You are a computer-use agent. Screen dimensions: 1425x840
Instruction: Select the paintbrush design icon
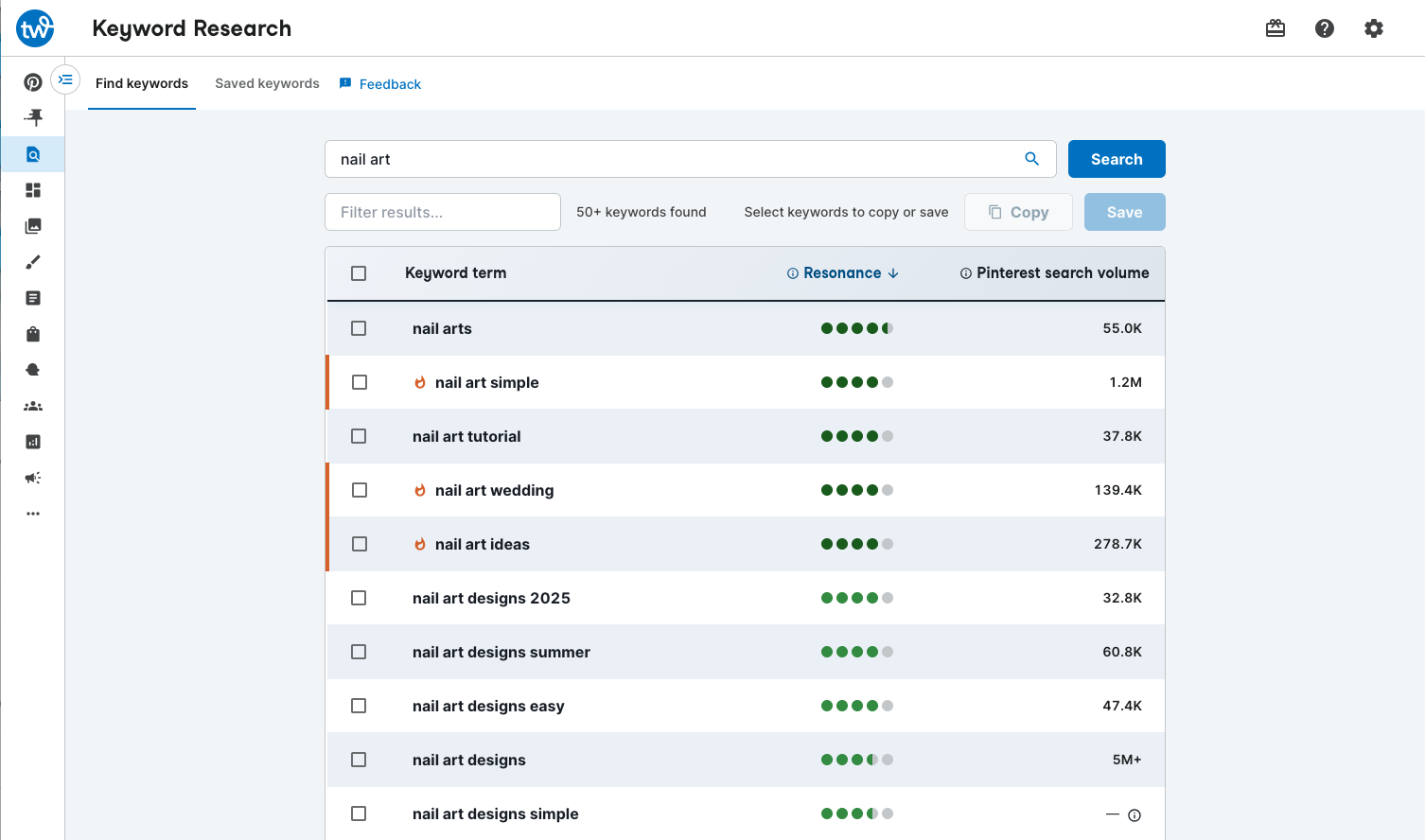[x=33, y=262]
